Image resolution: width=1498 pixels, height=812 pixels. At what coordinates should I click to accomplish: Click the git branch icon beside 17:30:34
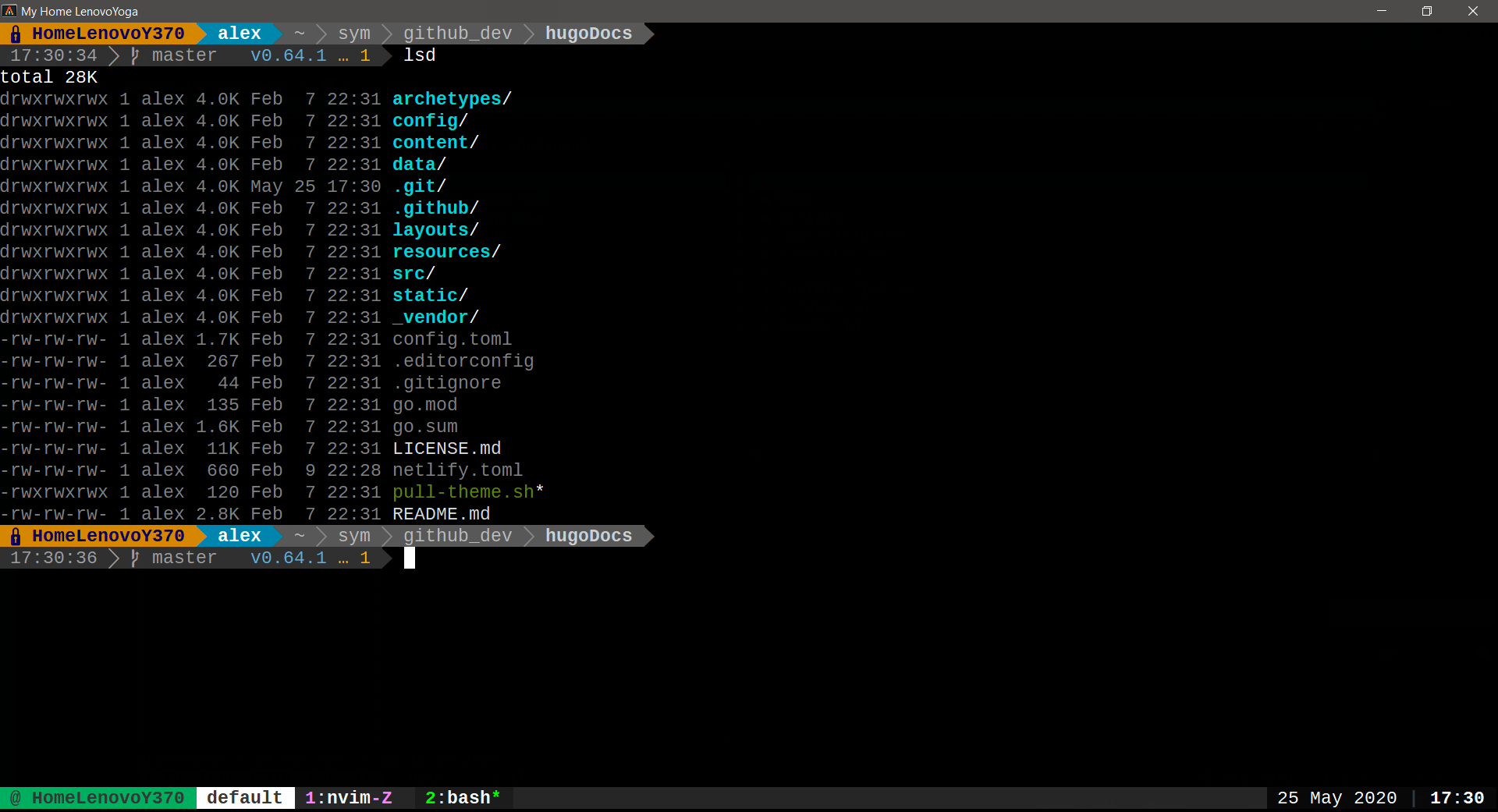[135, 55]
